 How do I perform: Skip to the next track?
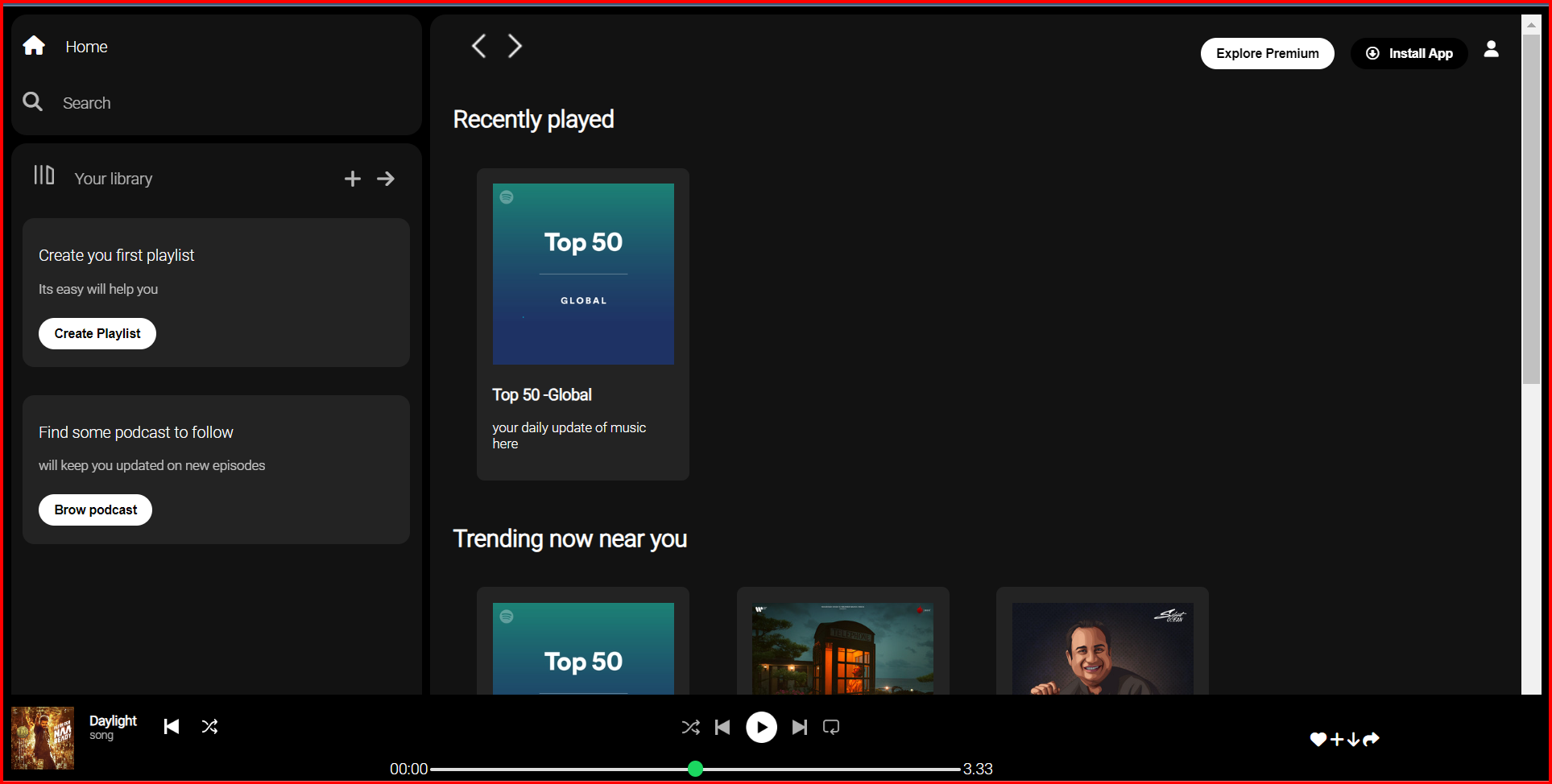799,728
